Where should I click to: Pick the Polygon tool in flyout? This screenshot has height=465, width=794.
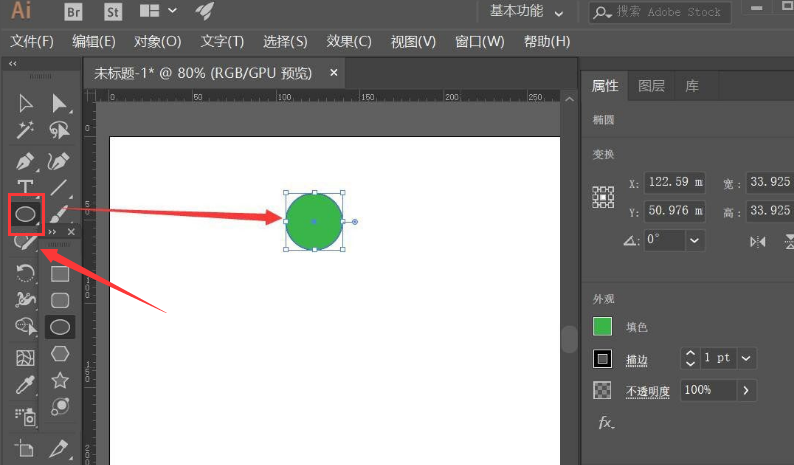tap(60, 353)
